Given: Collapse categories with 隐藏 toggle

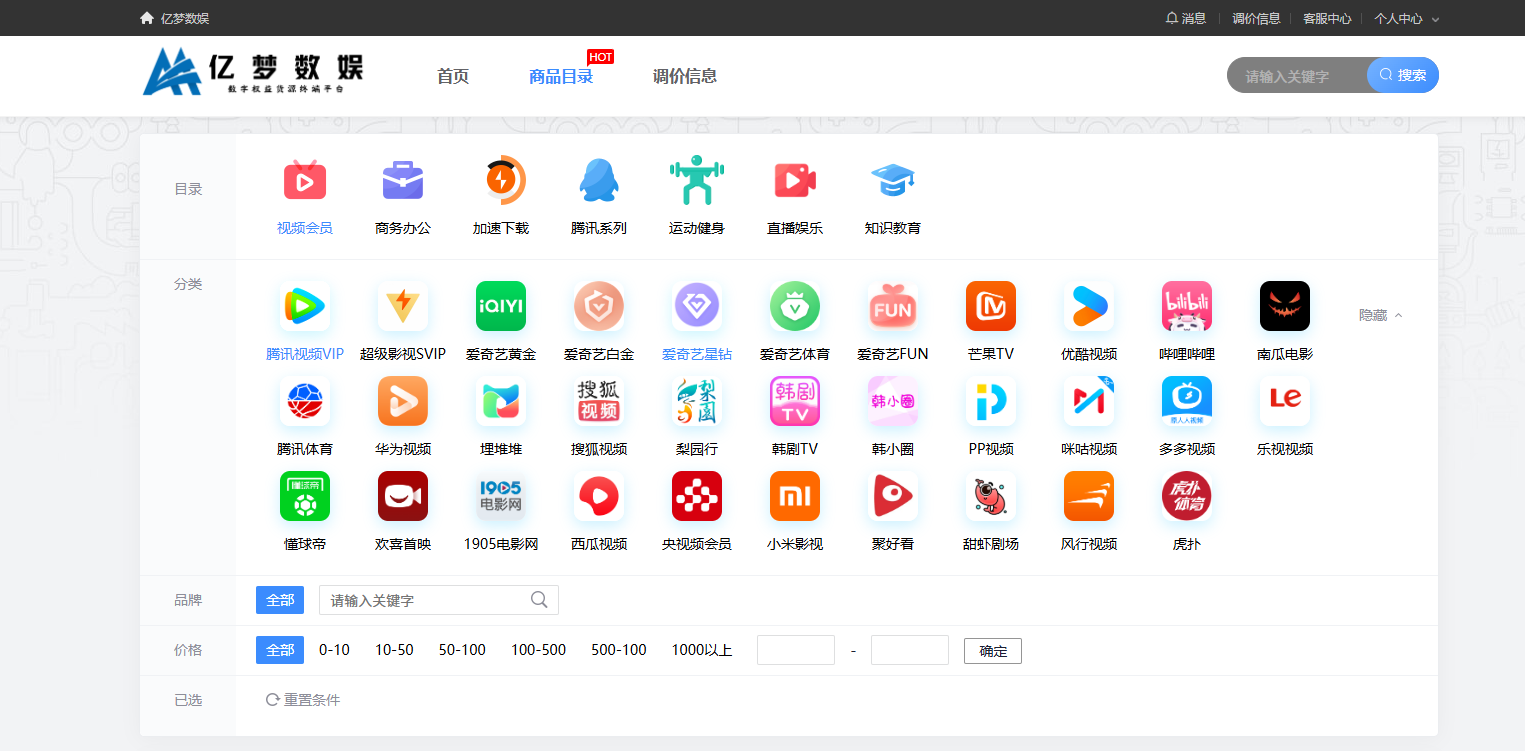Looking at the screenshot, I should (x=1381, y=315).
